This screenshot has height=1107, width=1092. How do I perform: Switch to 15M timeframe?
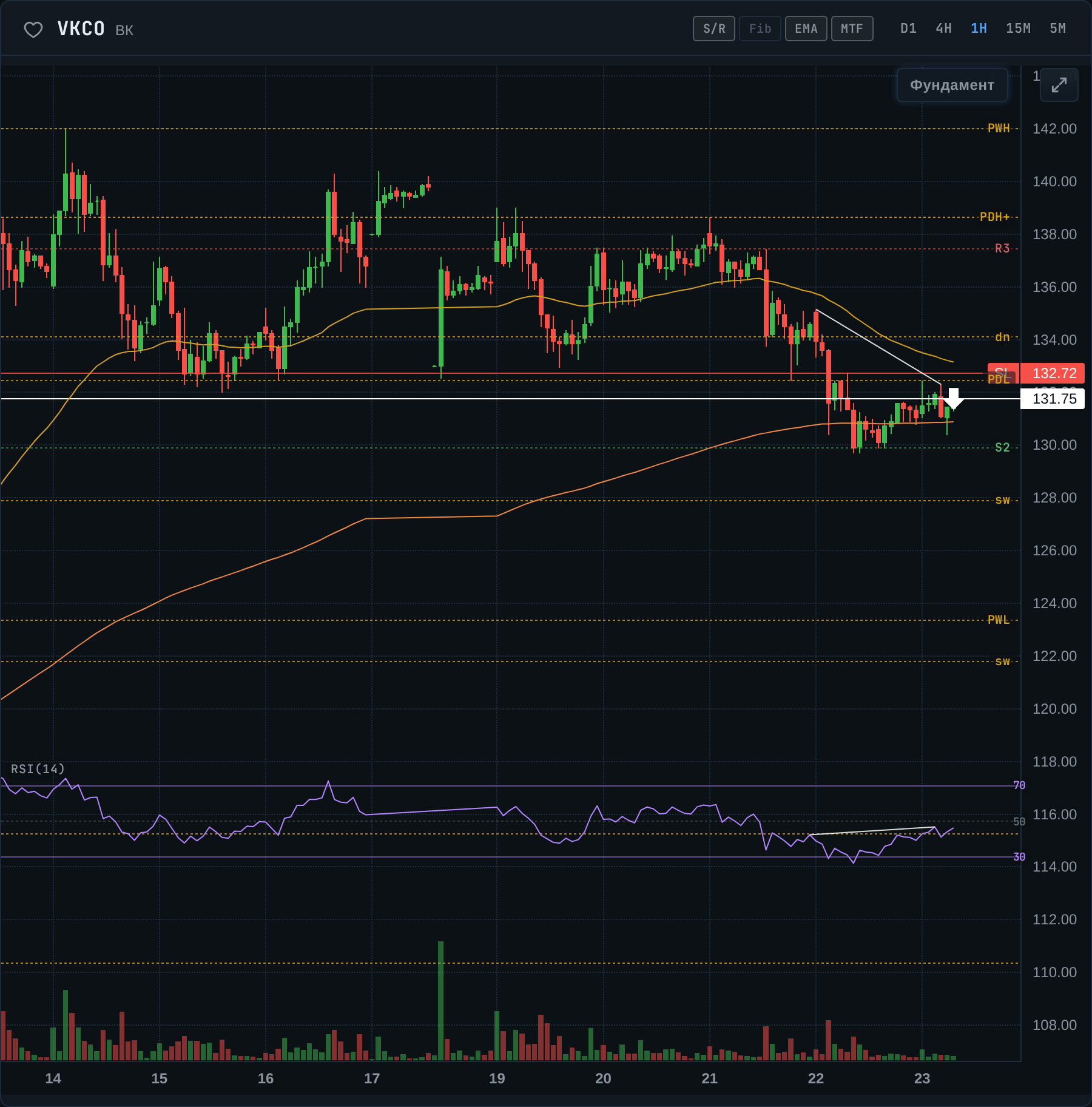coord(1018,29)
